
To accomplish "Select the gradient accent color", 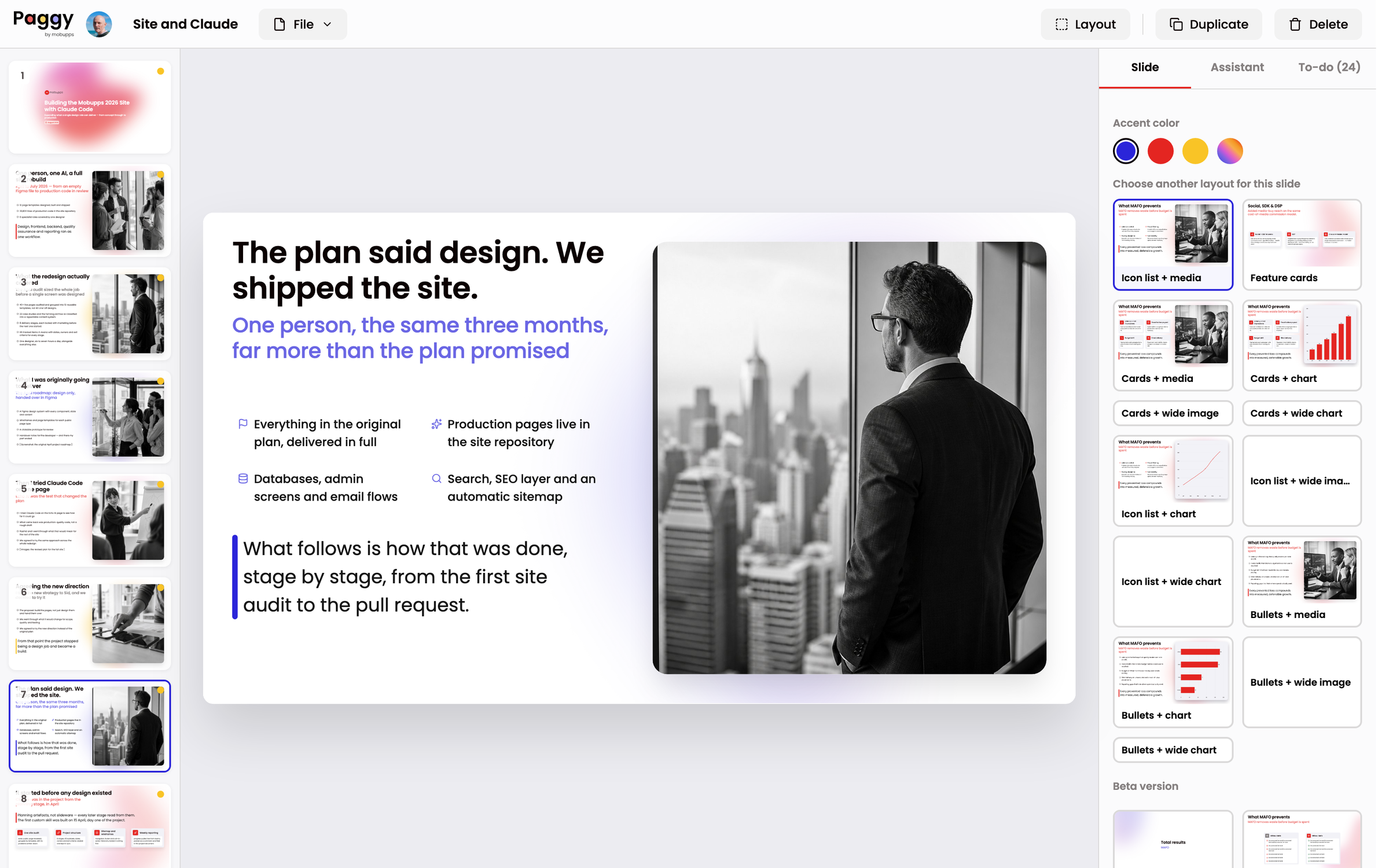I will pos(1230,151).
